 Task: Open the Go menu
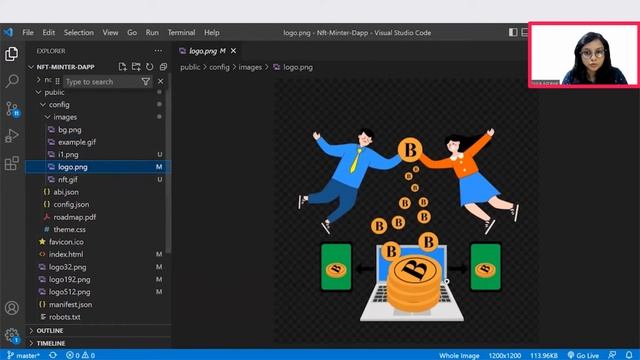(x=132, y=33)
